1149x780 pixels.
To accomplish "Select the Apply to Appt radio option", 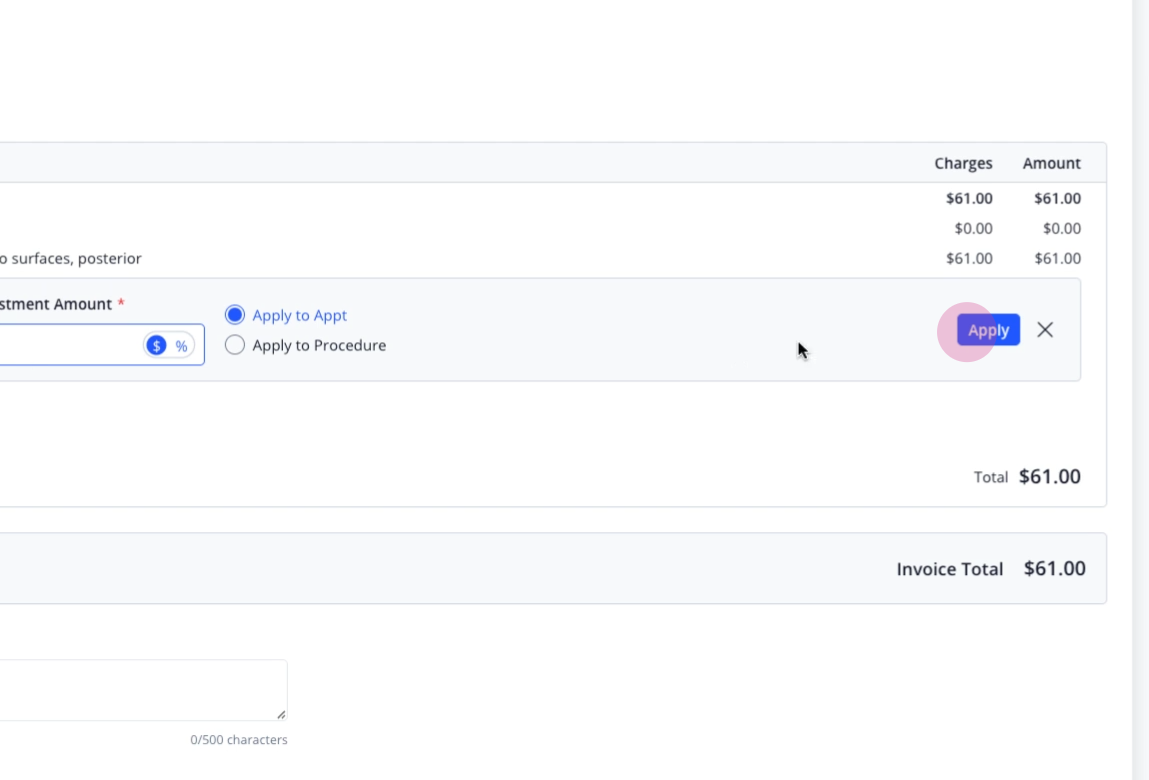I will point(234,315).
